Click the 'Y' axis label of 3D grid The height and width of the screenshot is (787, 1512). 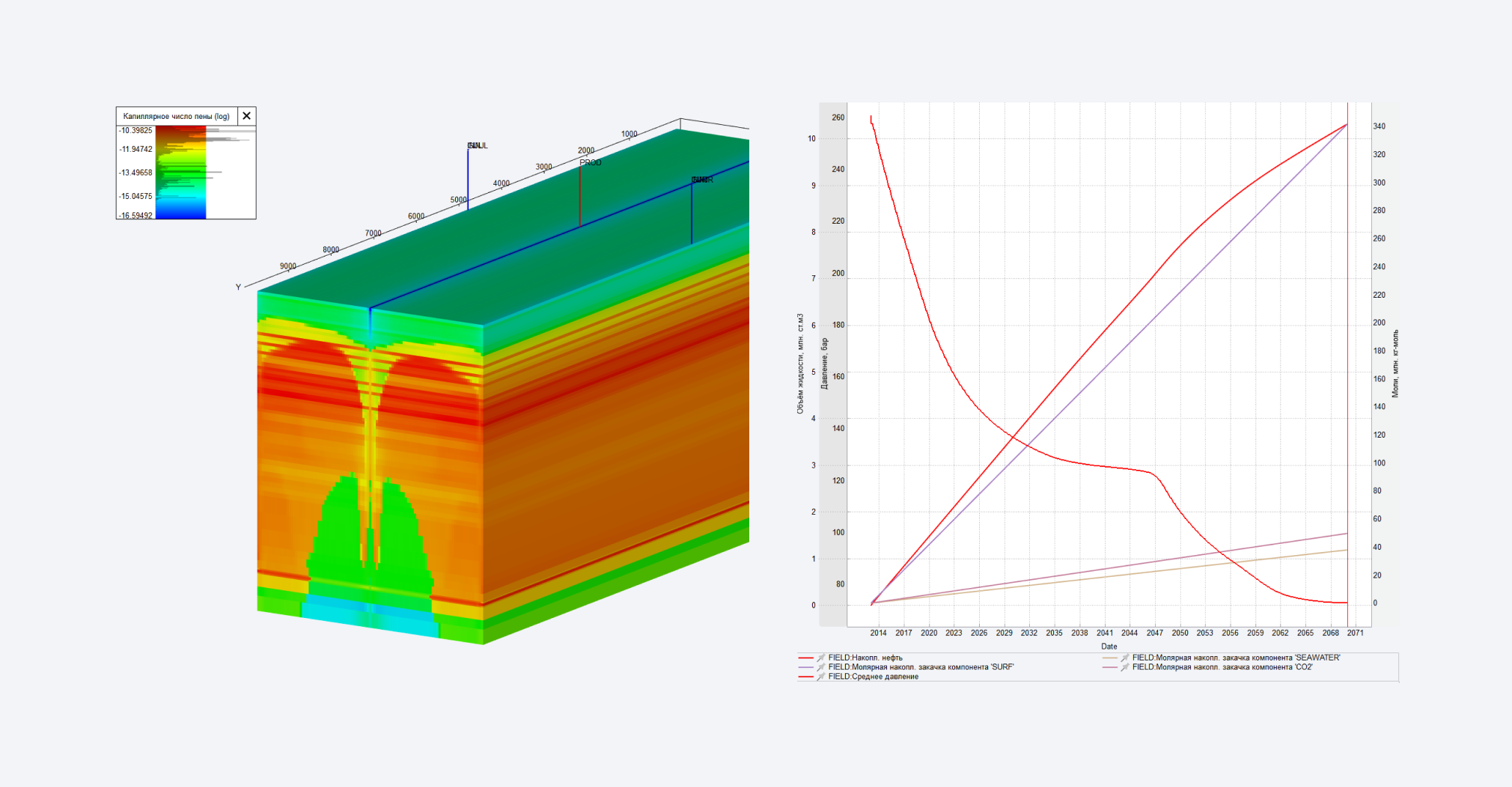pos(239,287)
